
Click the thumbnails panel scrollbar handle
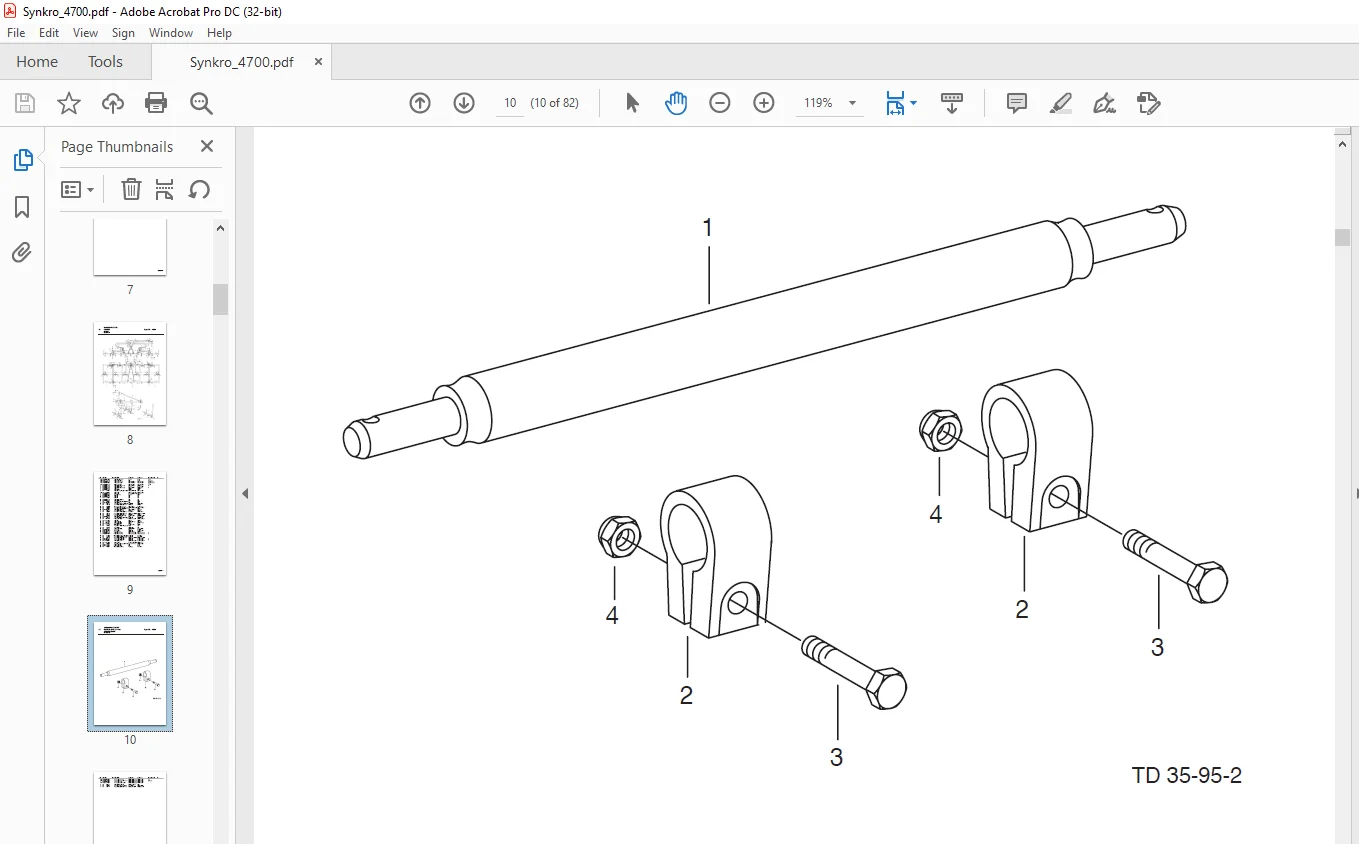click(221, 299)
